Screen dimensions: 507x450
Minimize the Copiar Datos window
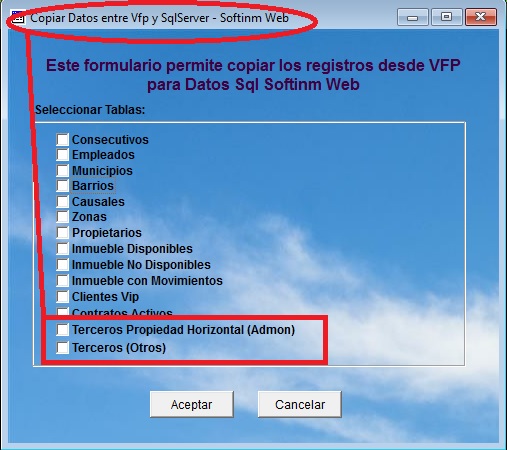click(x=413, y=17)
